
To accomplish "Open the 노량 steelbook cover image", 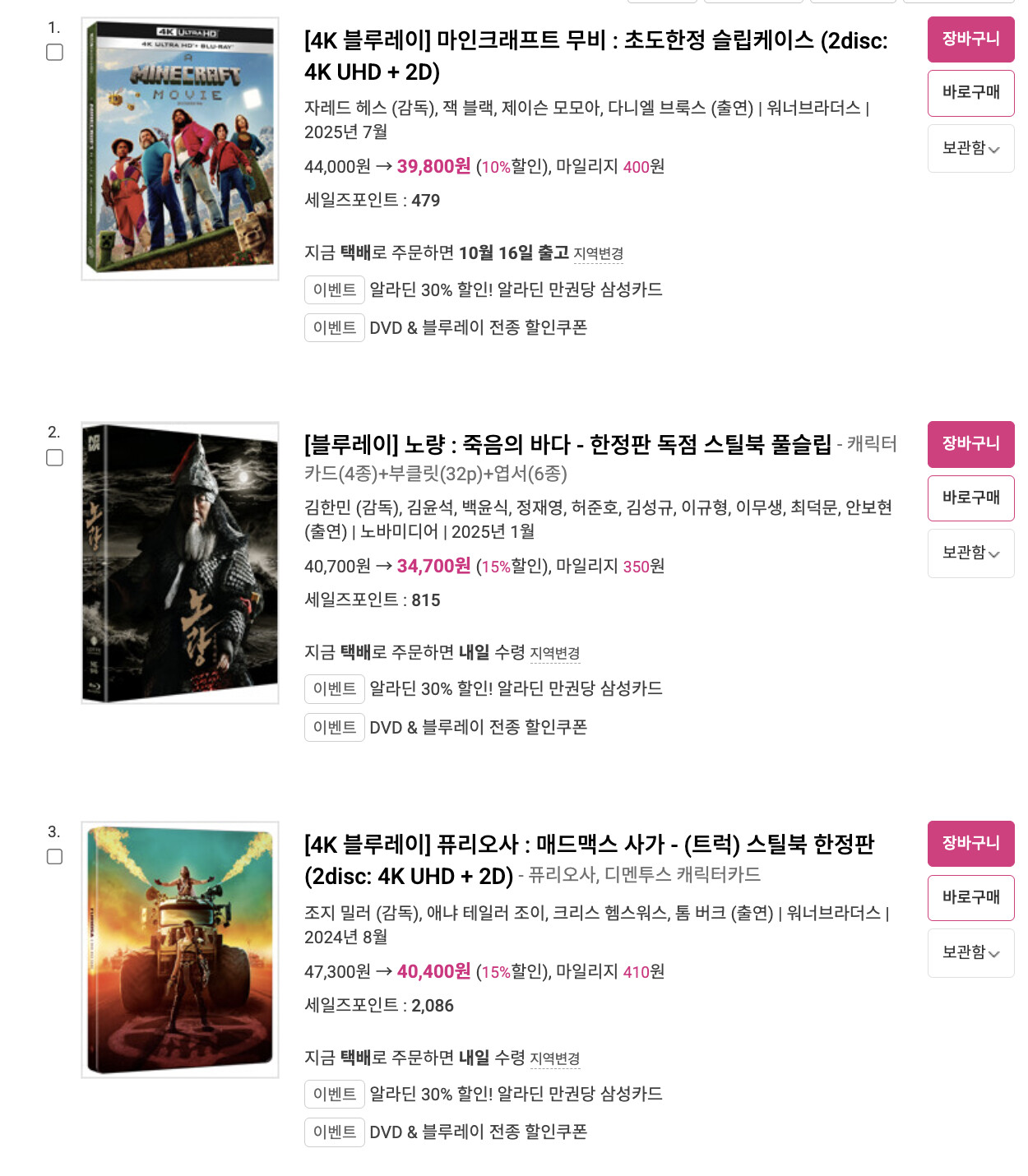I will tap(180, 563).
